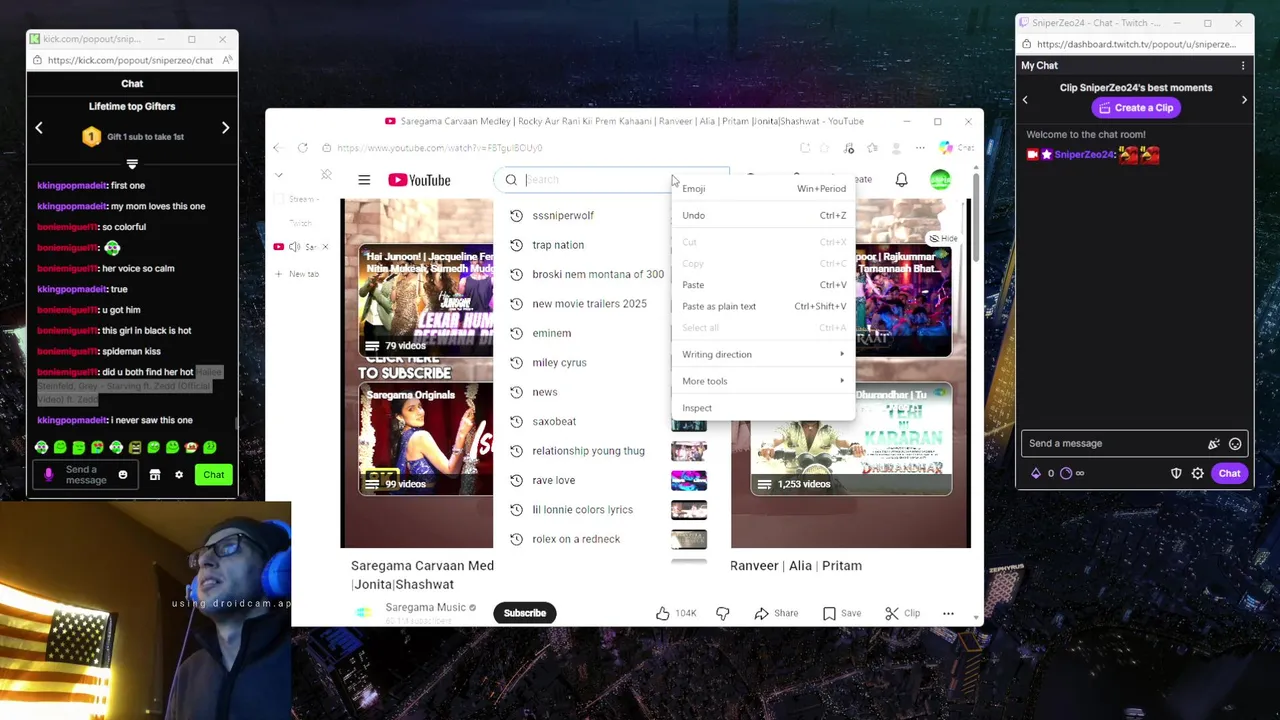Open Kick chat settings gear

pos(179,475)
